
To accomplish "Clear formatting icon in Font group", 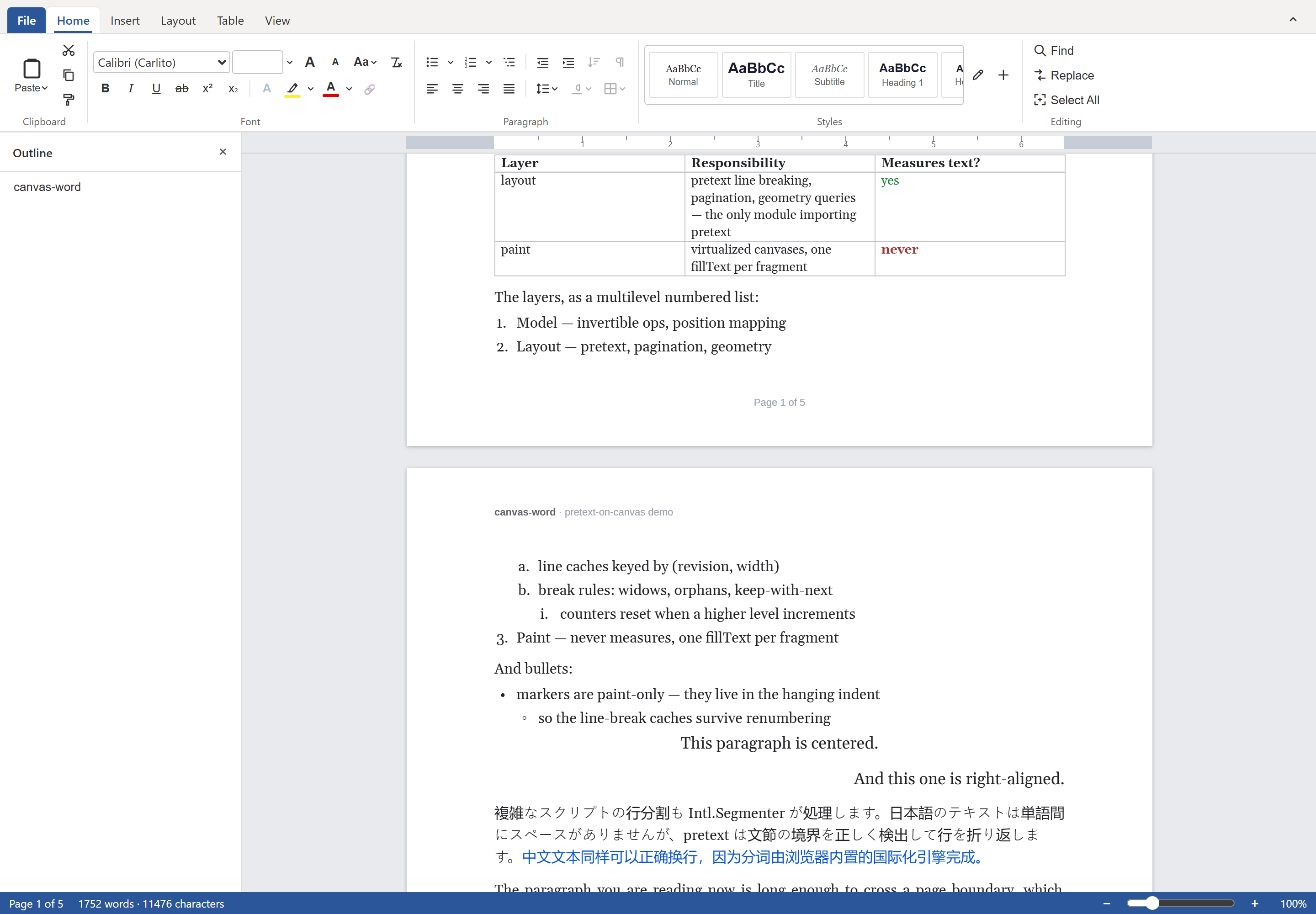I will click(x=396, y=62).
